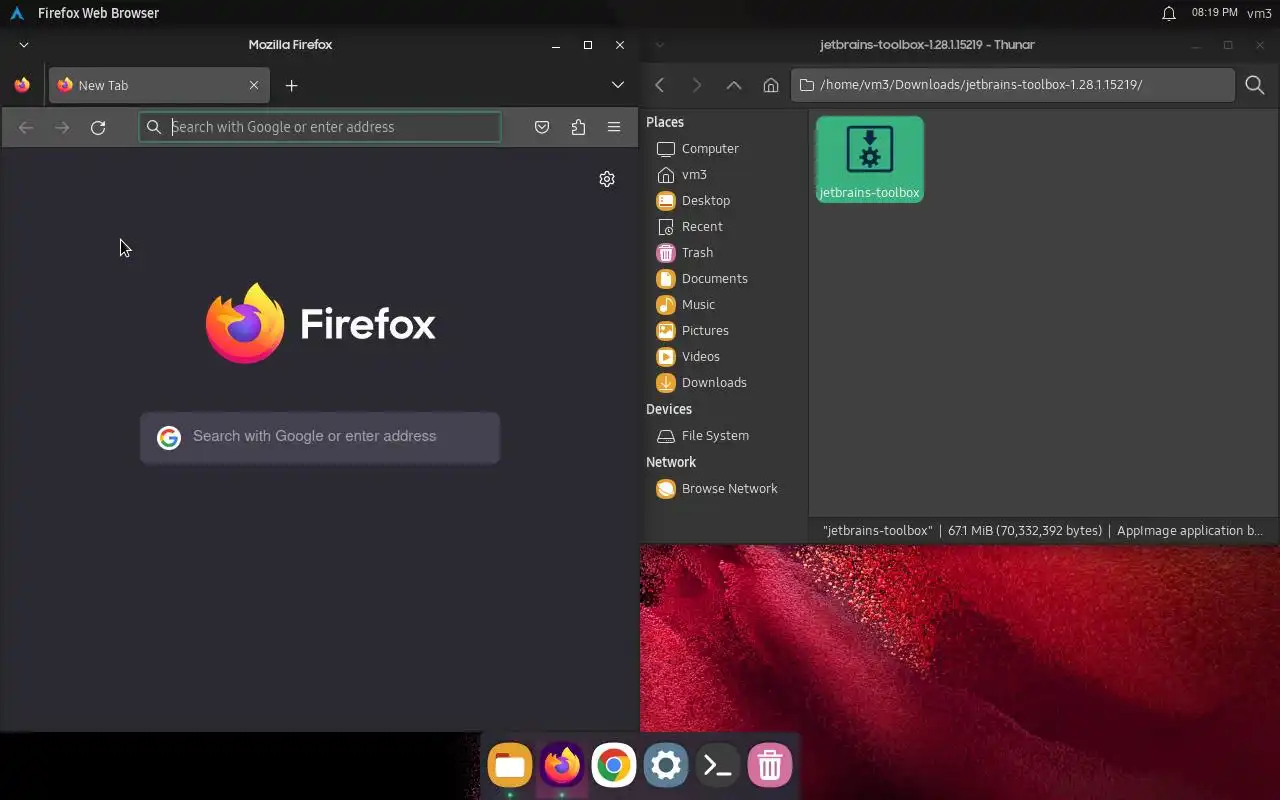Click Firefox back navigation arrow

[26, 127]
